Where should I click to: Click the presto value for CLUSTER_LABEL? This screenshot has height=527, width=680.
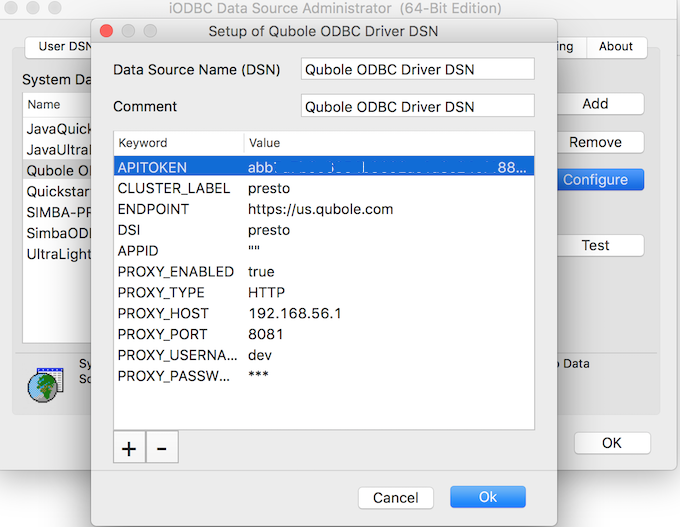click(269, 189)
